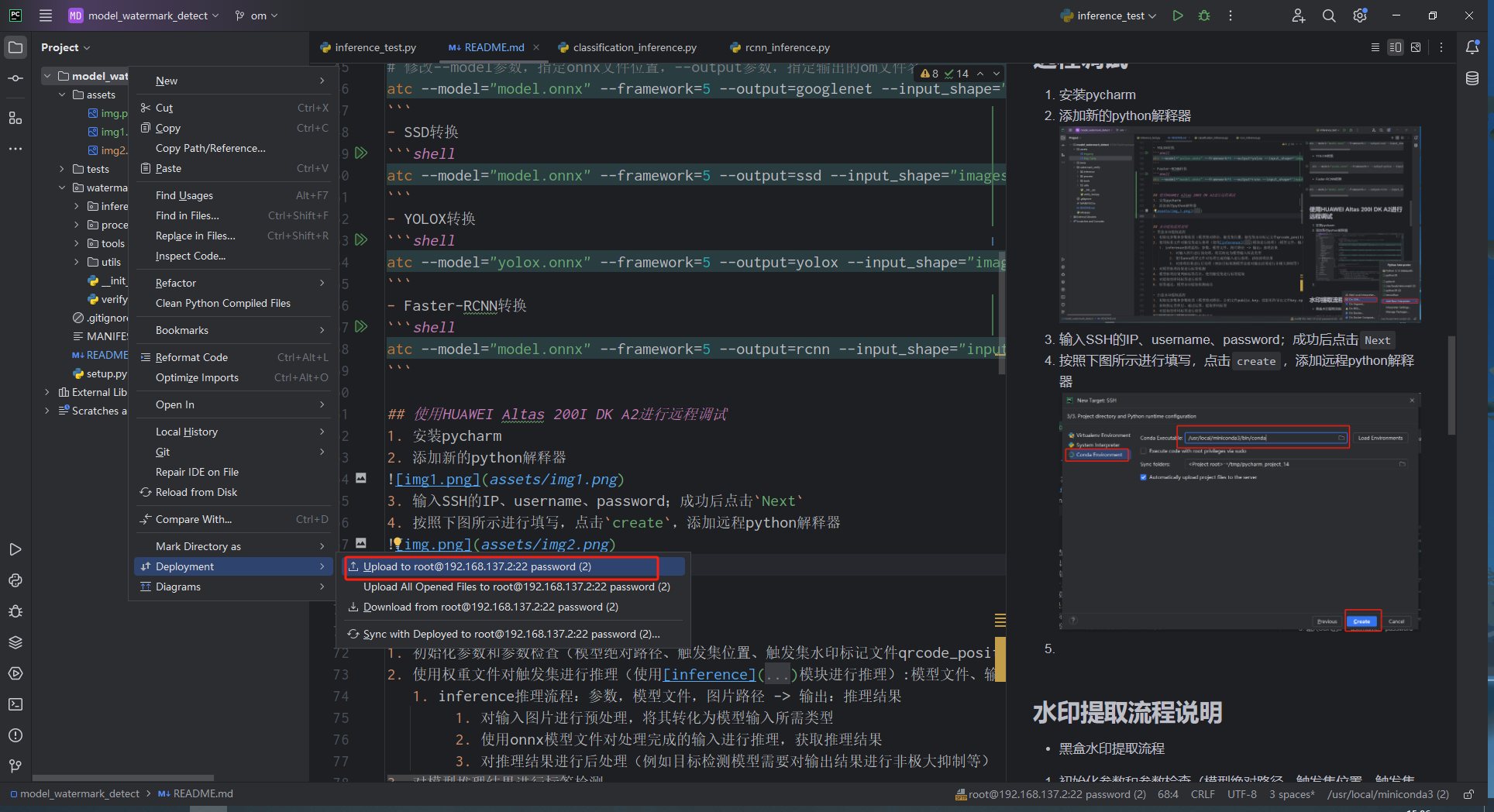The height and width of the screenshot is (812, 1494).
Task: Open the model_watermark_detect project dropdown
Action: [x=143, y=15]
